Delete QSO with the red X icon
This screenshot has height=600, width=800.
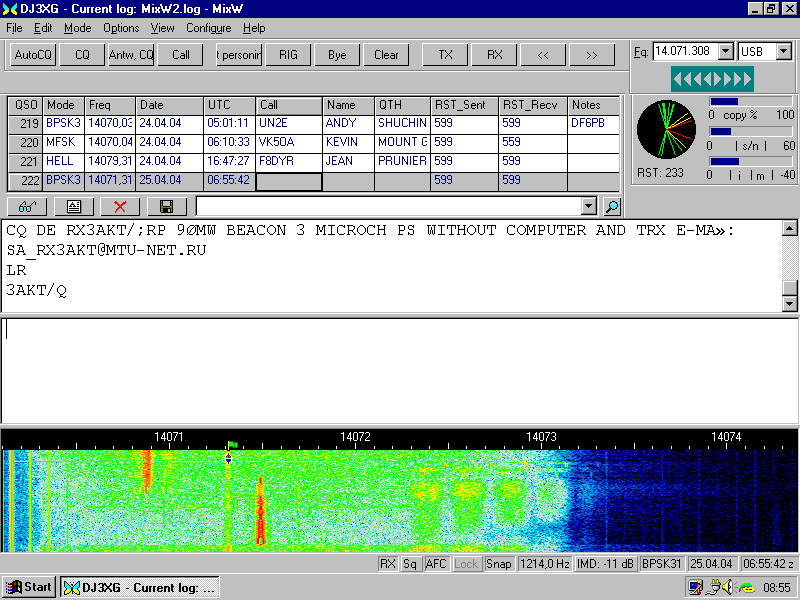pos(120,206)
